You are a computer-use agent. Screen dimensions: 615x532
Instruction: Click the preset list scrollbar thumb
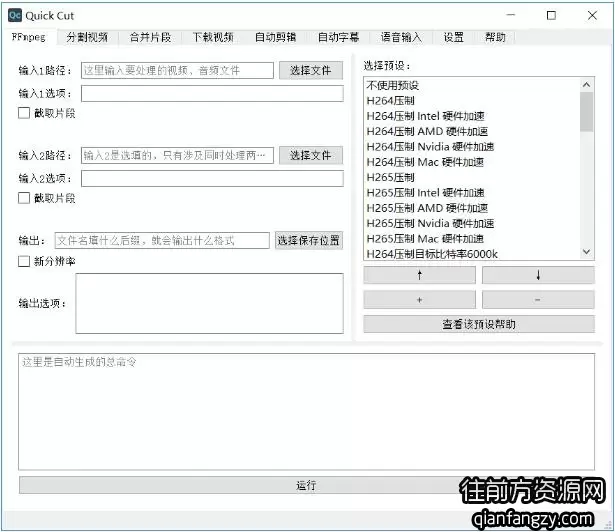(586, 112)
